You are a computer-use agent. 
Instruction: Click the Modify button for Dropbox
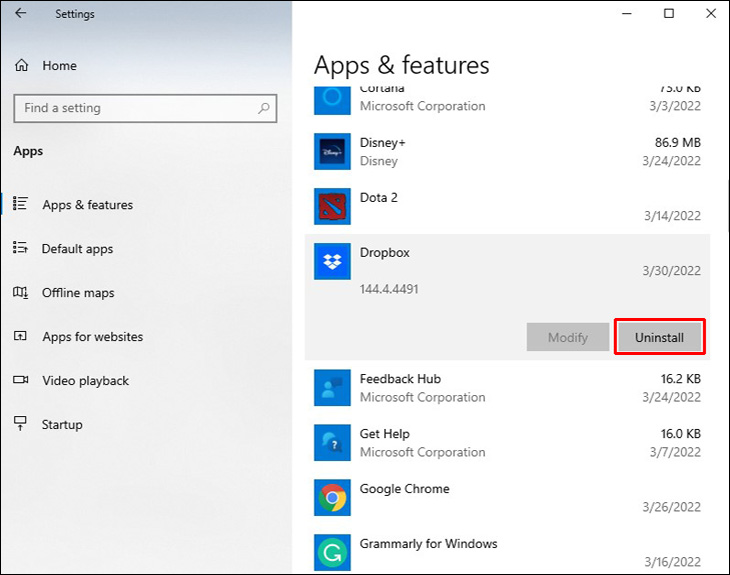click(567, 337)
